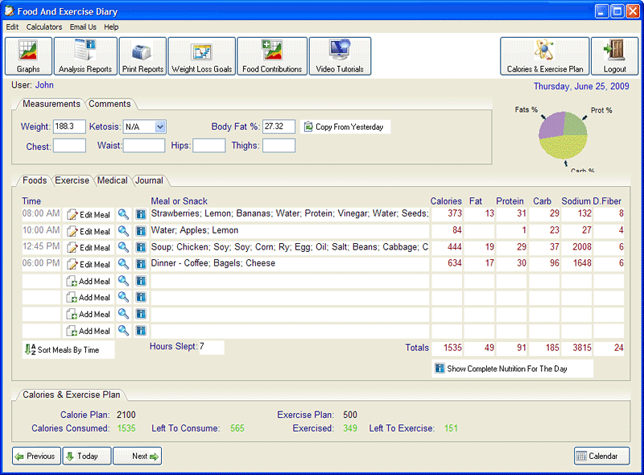Open the Calculators menu
The height and width of the screenshot is (475, 644).
(x=44, y=26)
